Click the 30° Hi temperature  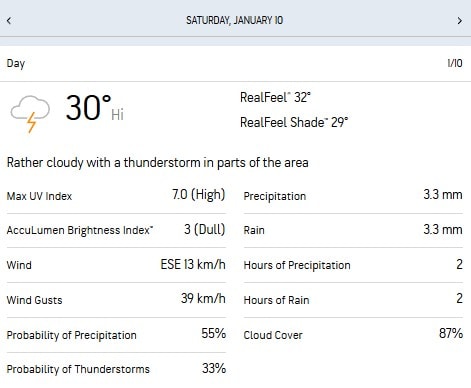click(94, 107)
